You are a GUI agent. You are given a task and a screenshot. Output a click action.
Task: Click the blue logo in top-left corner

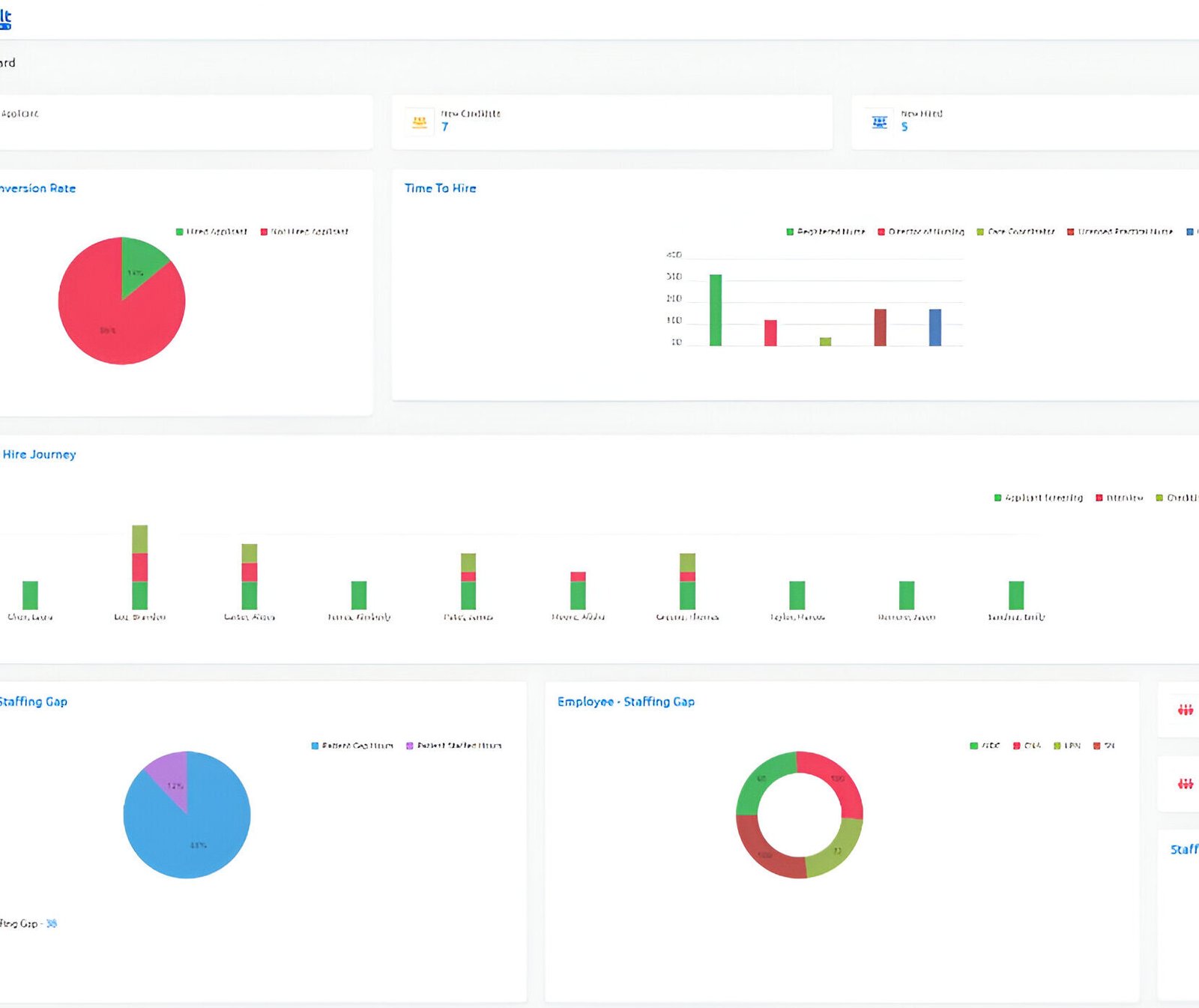5,19
